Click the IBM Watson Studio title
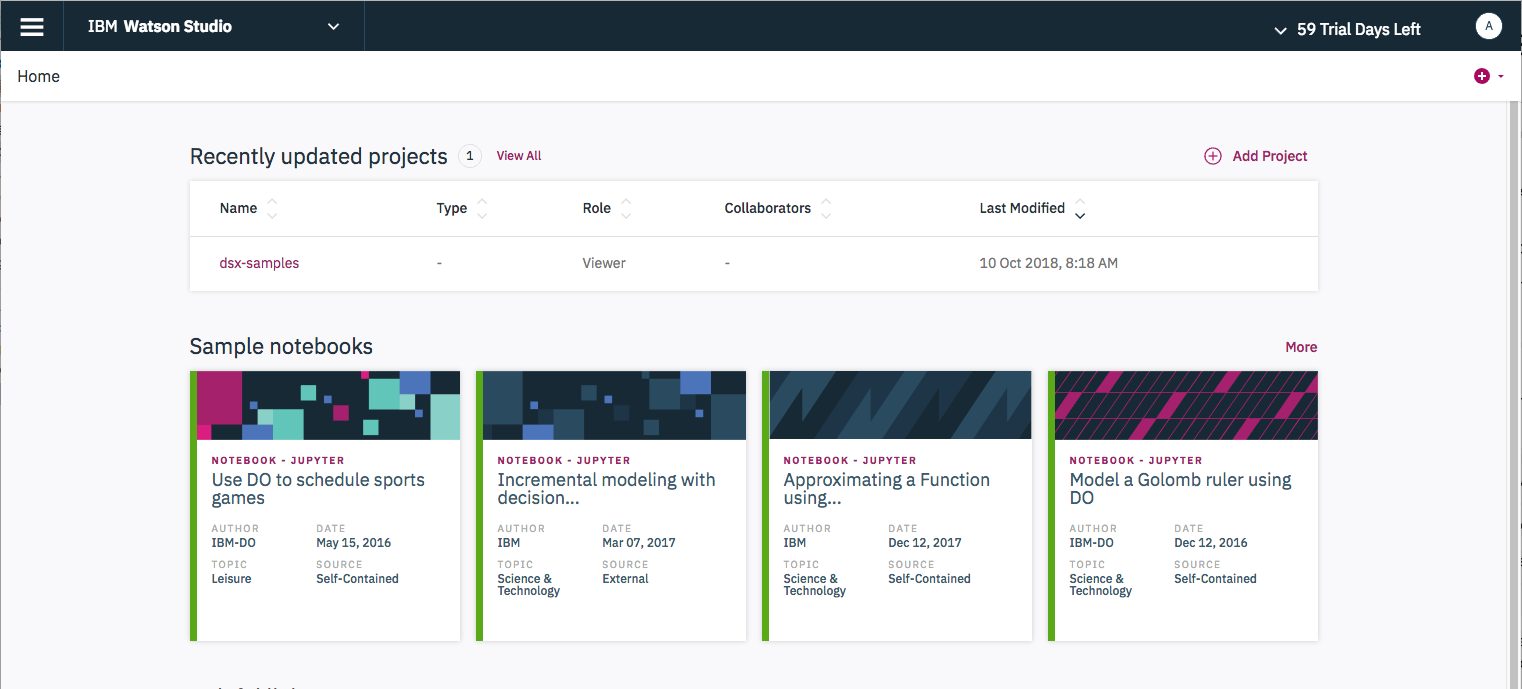The width and height of the screenshot is (1522, 689). pos(160,27)
